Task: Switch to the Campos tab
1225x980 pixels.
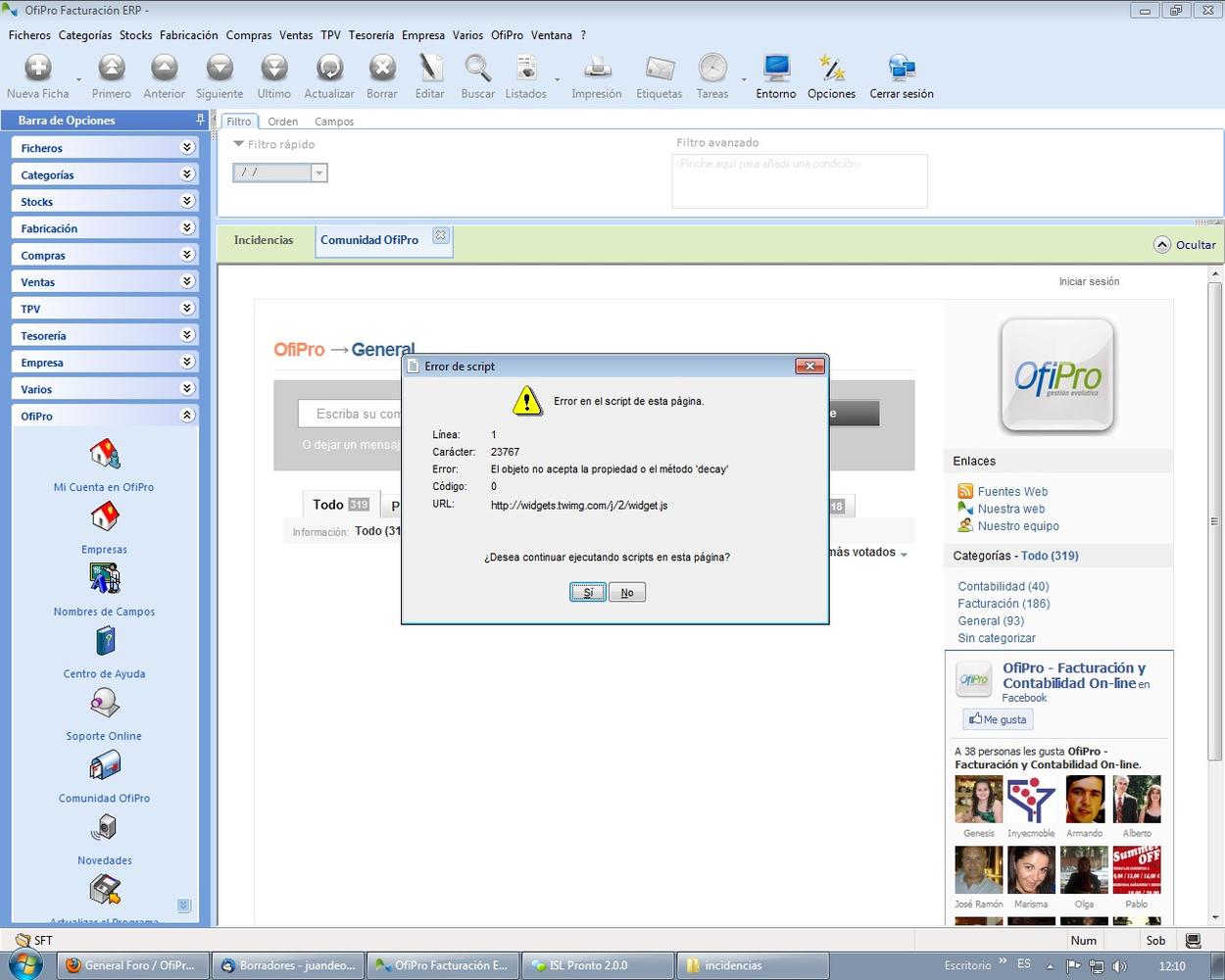Action: click(334, 122)
